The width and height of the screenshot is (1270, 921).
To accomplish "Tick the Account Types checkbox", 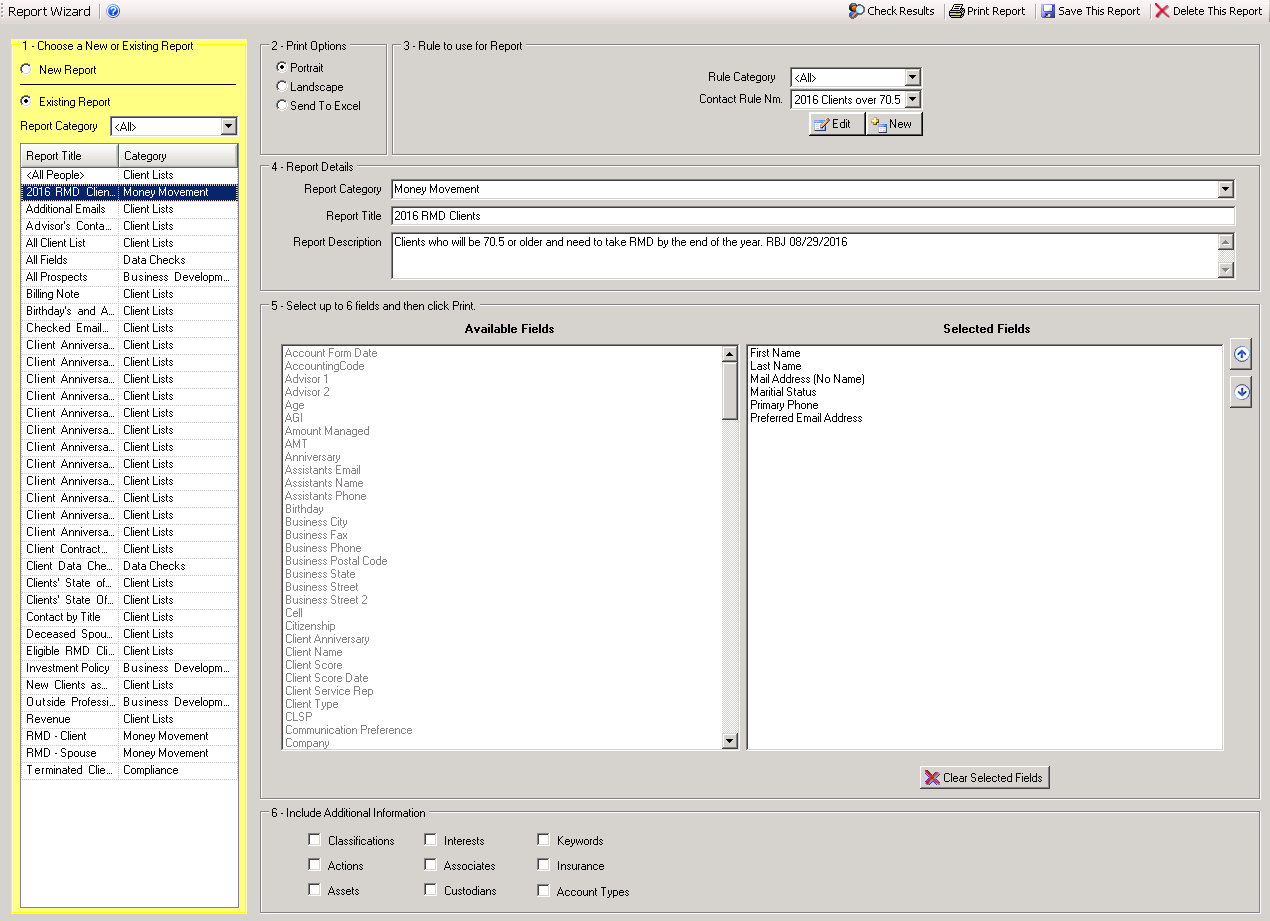I will click(x=544, y=891).
